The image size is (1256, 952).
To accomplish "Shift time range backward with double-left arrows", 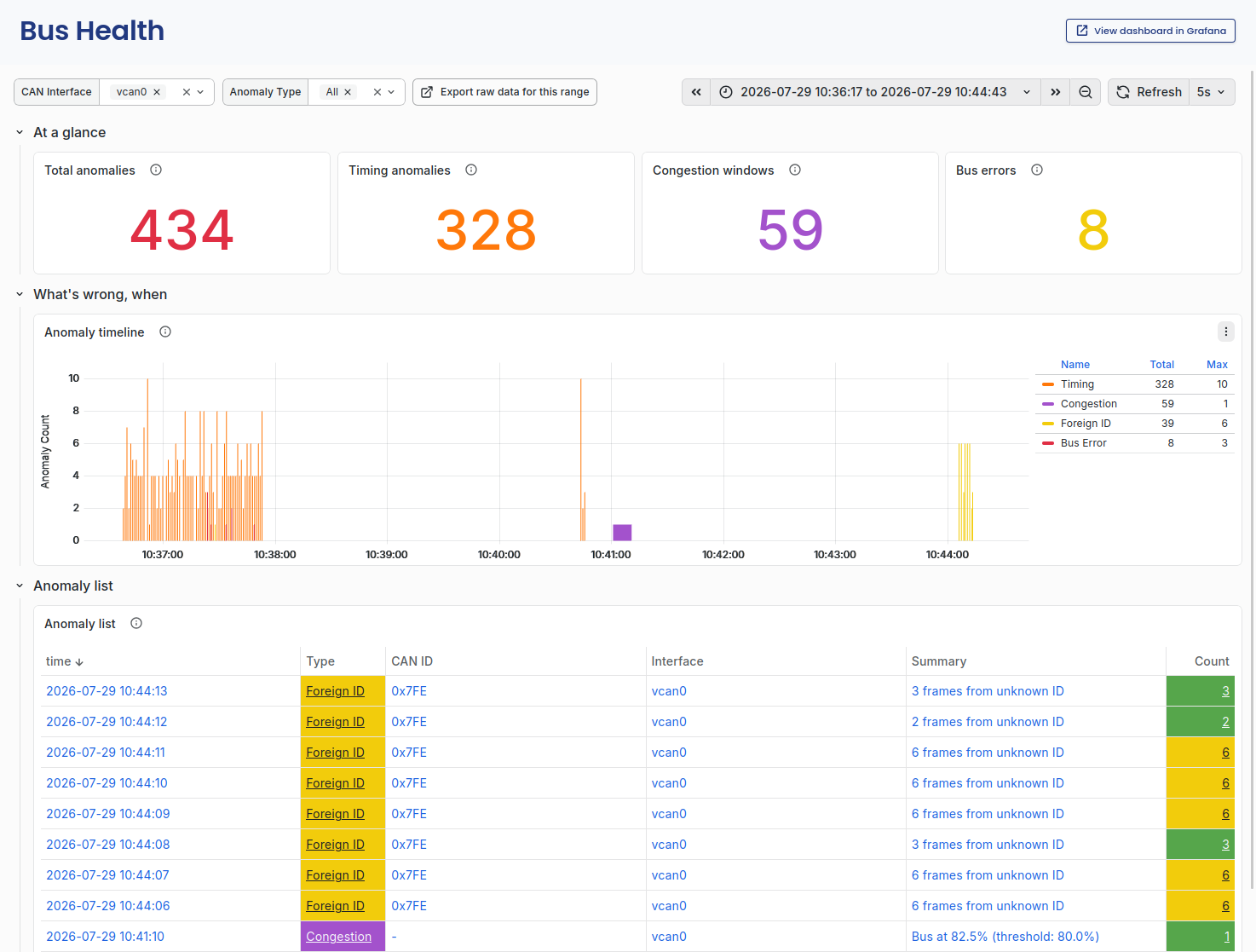I will (x=696, y=92).
